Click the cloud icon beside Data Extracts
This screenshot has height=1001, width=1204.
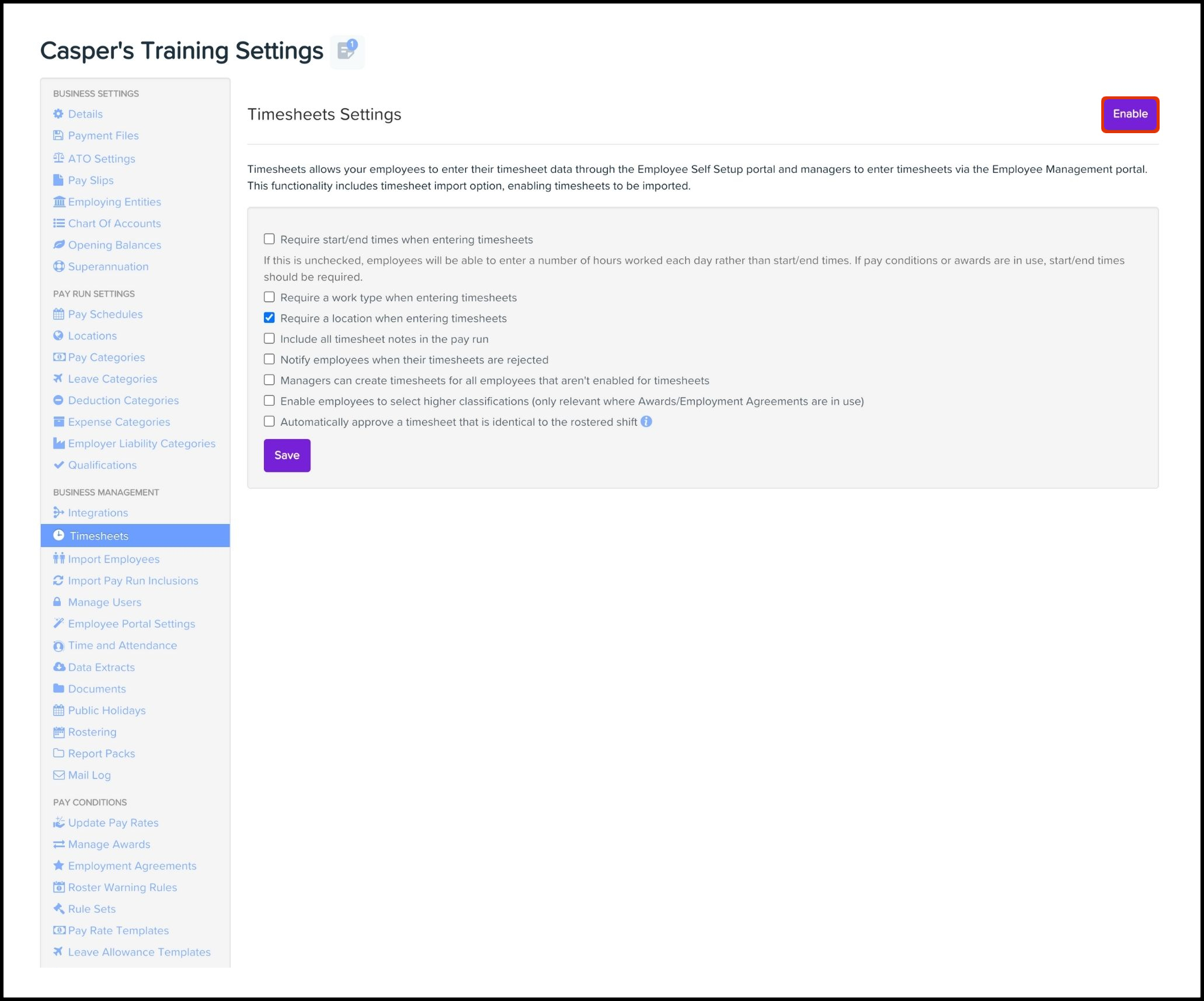coord(58,667)
